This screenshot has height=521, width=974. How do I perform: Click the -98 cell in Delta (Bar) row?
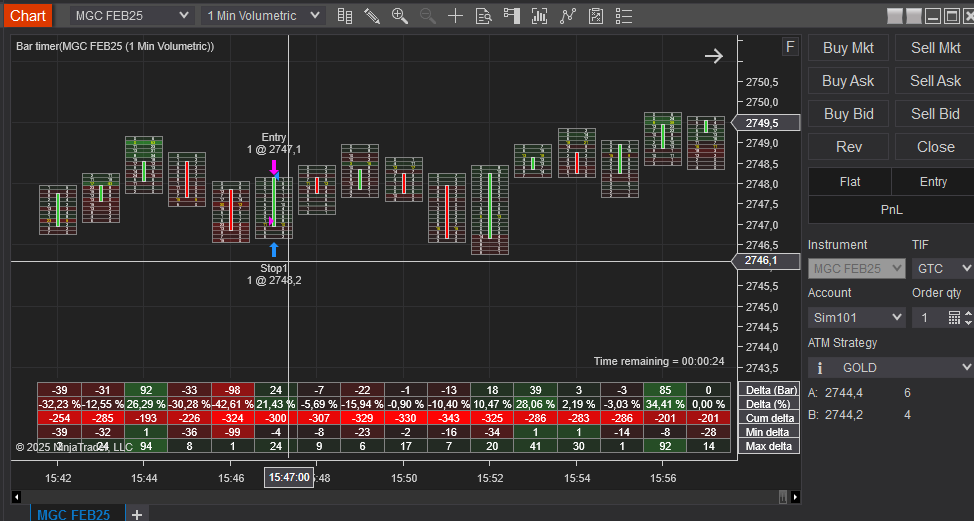[232, 390]
